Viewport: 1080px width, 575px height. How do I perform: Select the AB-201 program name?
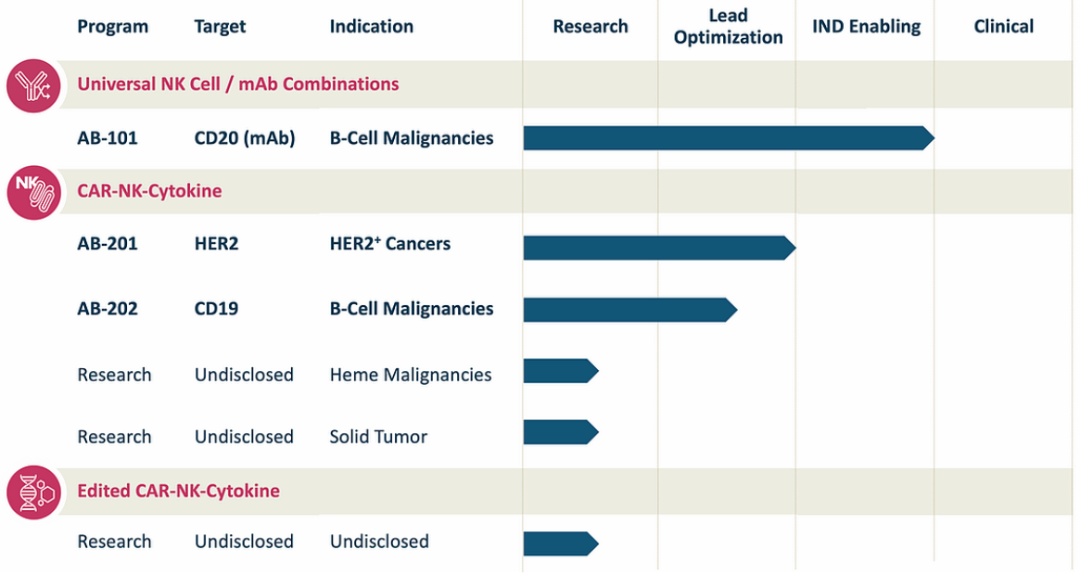pos(107,243)
